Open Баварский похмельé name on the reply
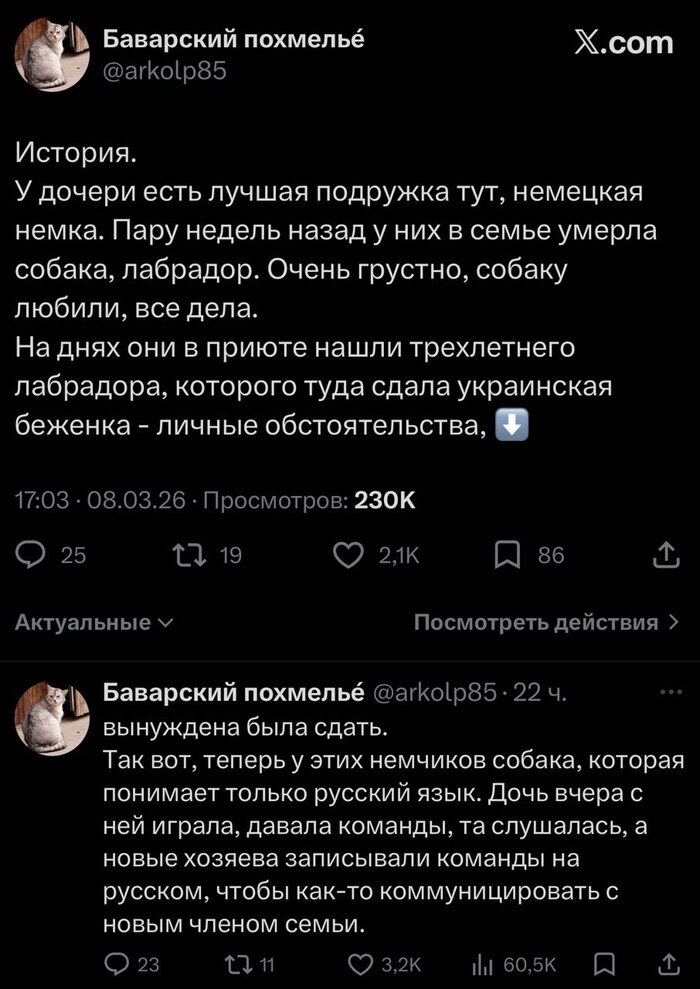 click(234, 693)
